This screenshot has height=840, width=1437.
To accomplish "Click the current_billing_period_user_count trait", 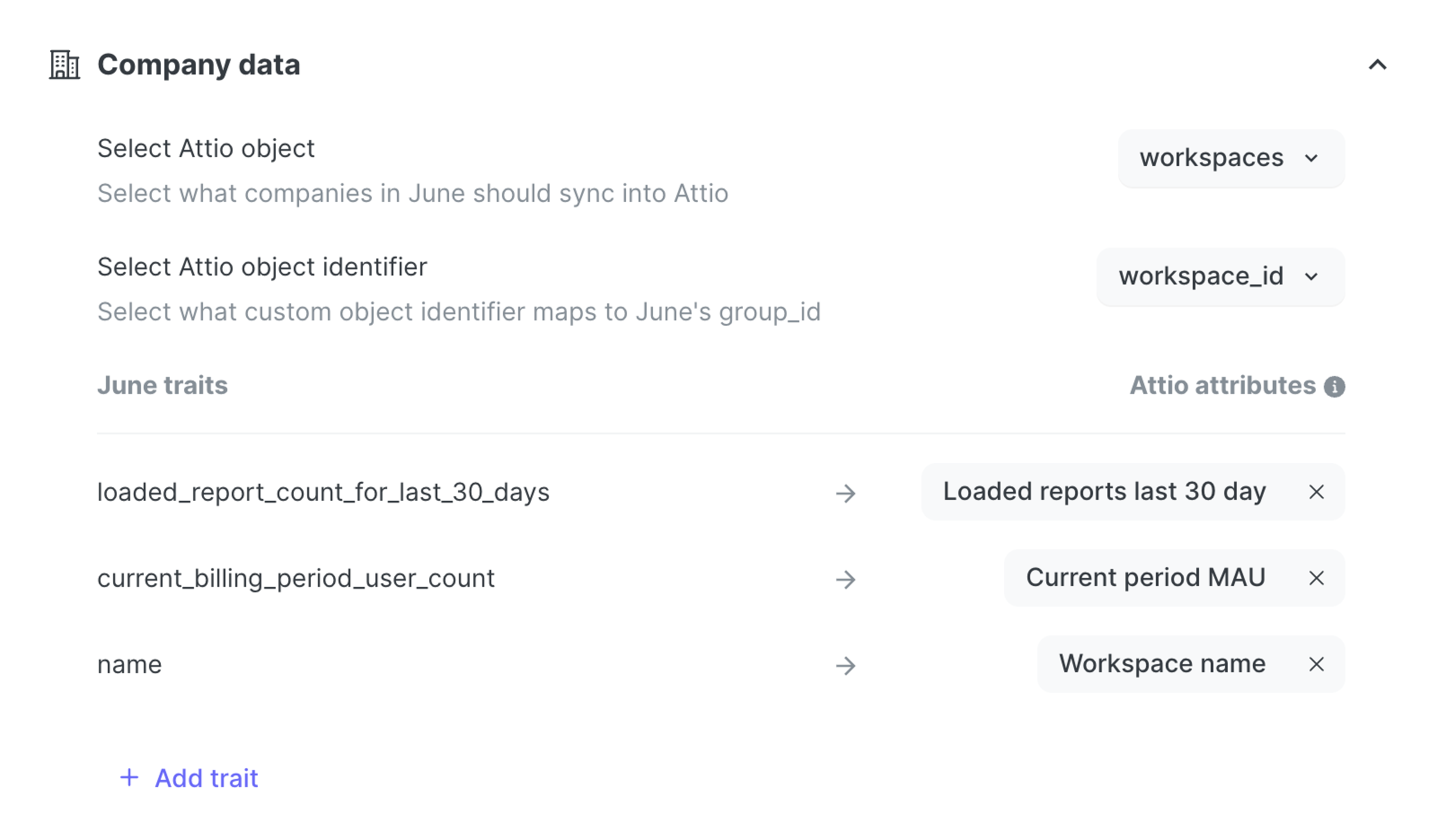I will (295, 579).
